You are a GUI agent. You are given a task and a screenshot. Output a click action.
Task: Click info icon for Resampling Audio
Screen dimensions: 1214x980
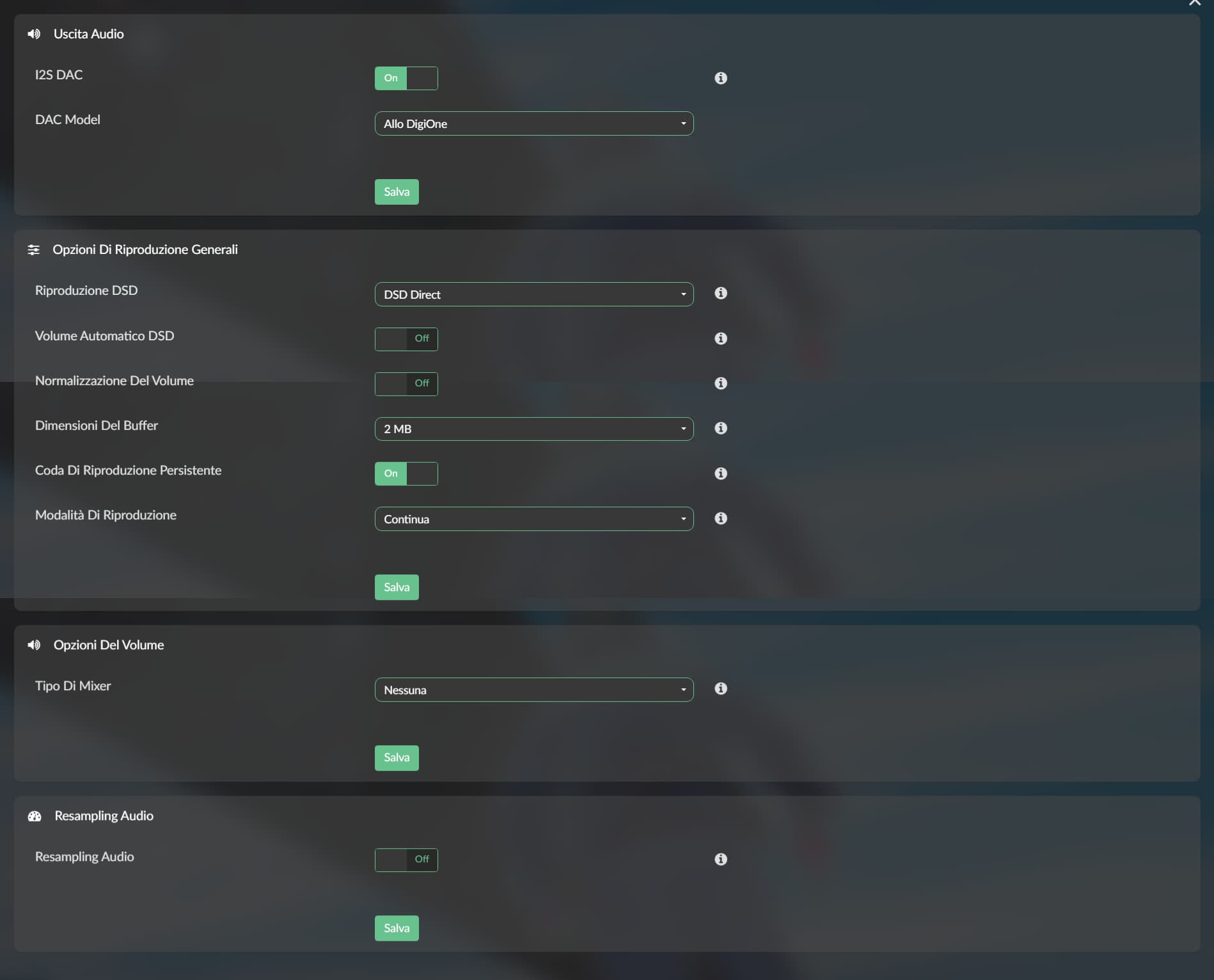pos(720,859)
